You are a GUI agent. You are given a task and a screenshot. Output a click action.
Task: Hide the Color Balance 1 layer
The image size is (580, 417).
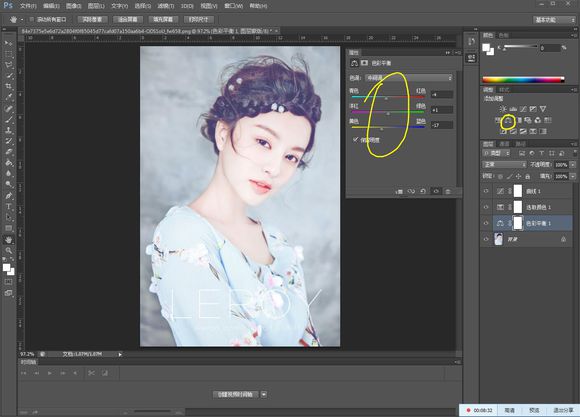(x=486, y=223)
